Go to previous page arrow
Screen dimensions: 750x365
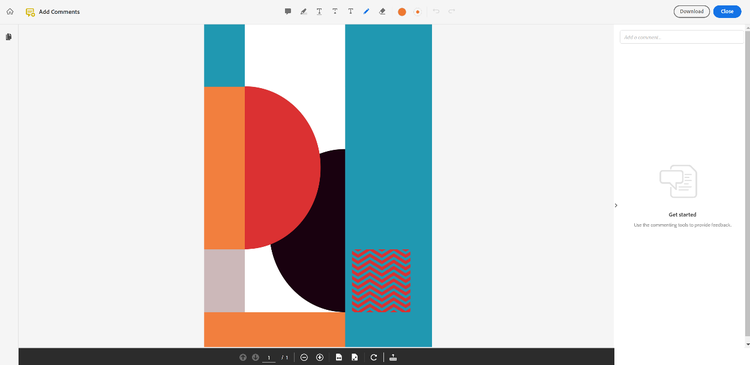click(x=243, y=357)
